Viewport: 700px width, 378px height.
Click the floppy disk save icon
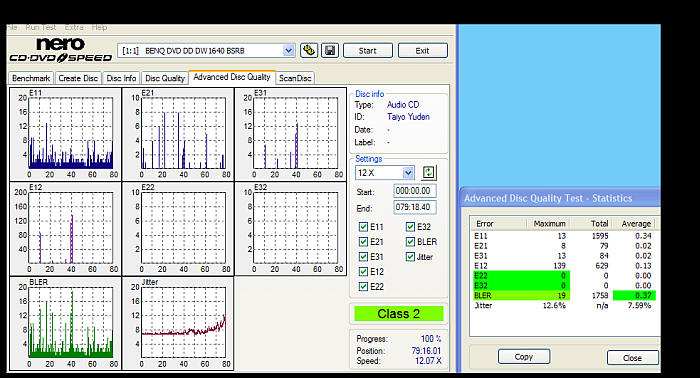(x=330, y=50)
